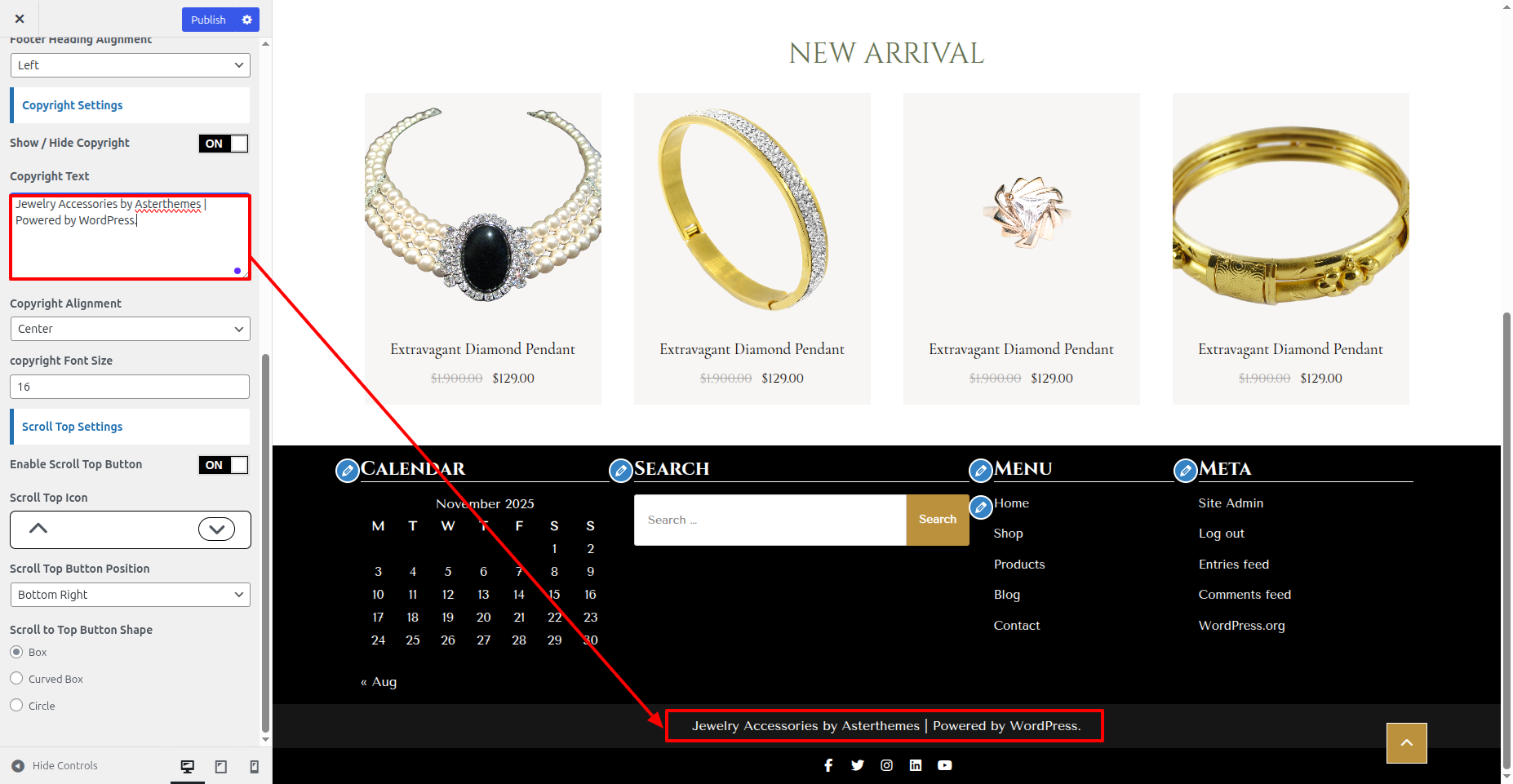
Task: Open the Copyright Alignment dropdown
Action: click(130, 329)
